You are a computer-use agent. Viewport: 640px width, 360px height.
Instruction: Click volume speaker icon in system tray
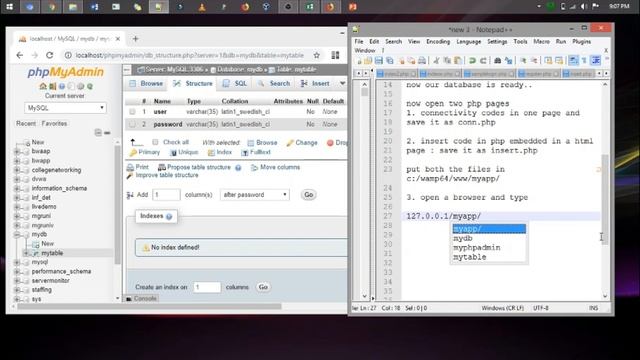click(584, 7)
